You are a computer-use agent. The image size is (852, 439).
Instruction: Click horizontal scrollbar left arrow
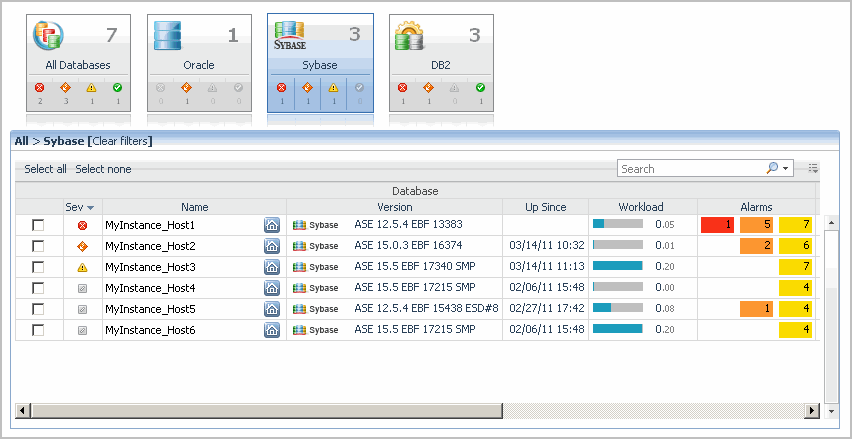click(x=22, y=410)
